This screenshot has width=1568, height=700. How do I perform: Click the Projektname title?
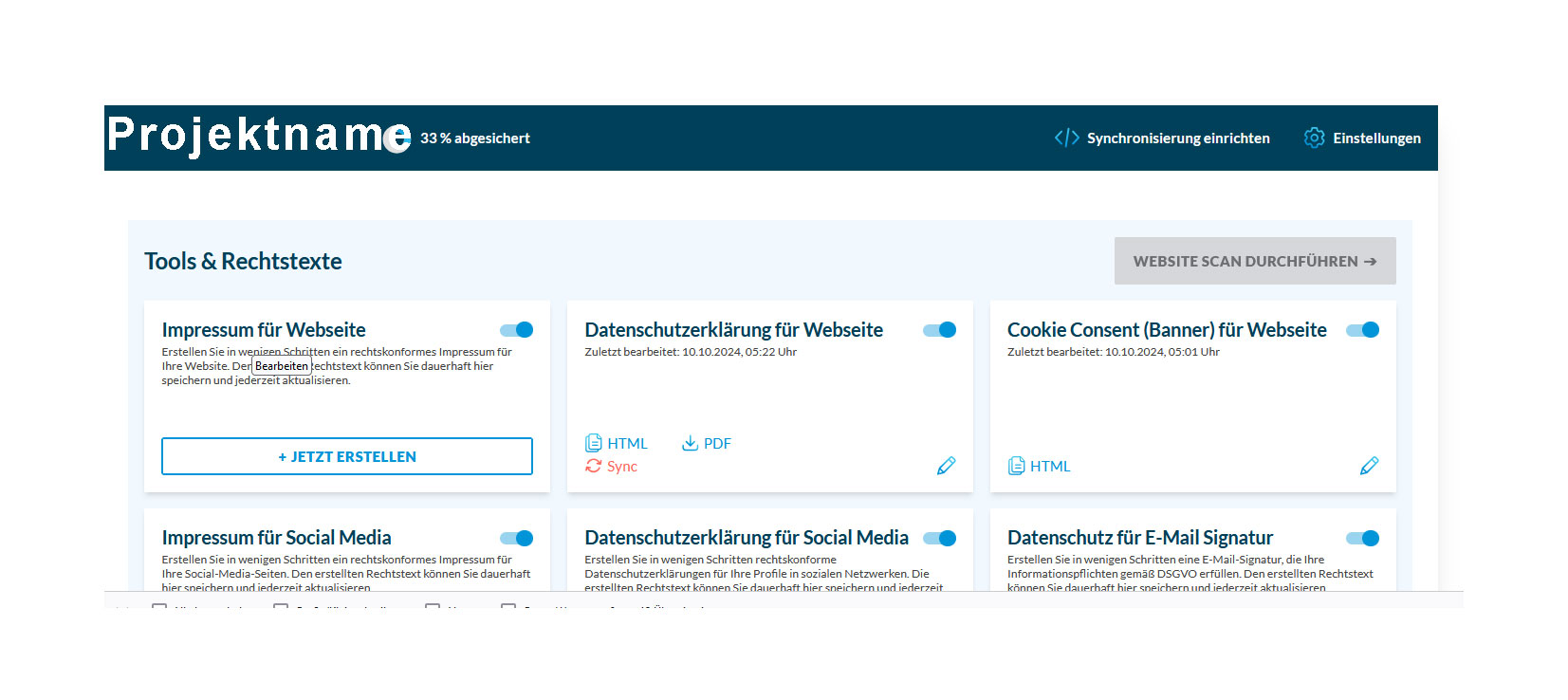point(258,135)
